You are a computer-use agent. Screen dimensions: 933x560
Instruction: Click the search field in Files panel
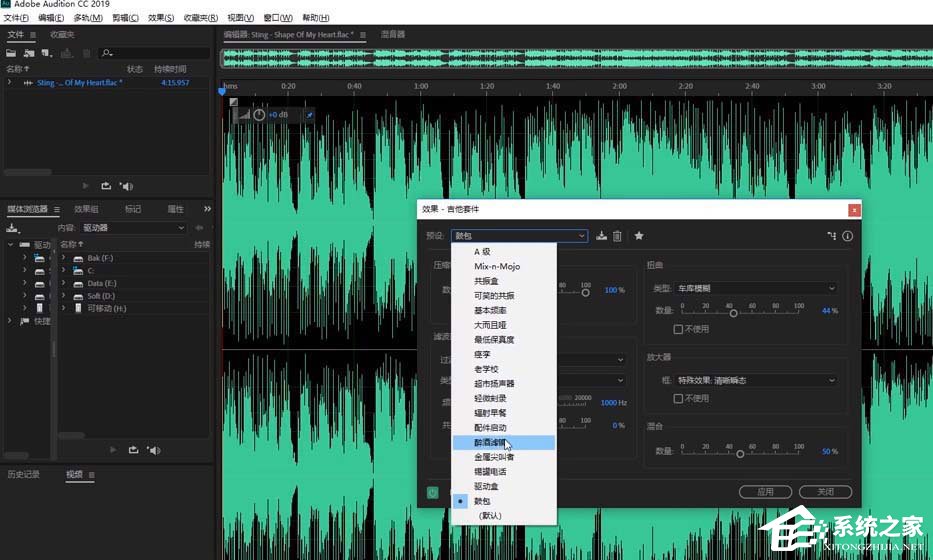pos(150,52)
